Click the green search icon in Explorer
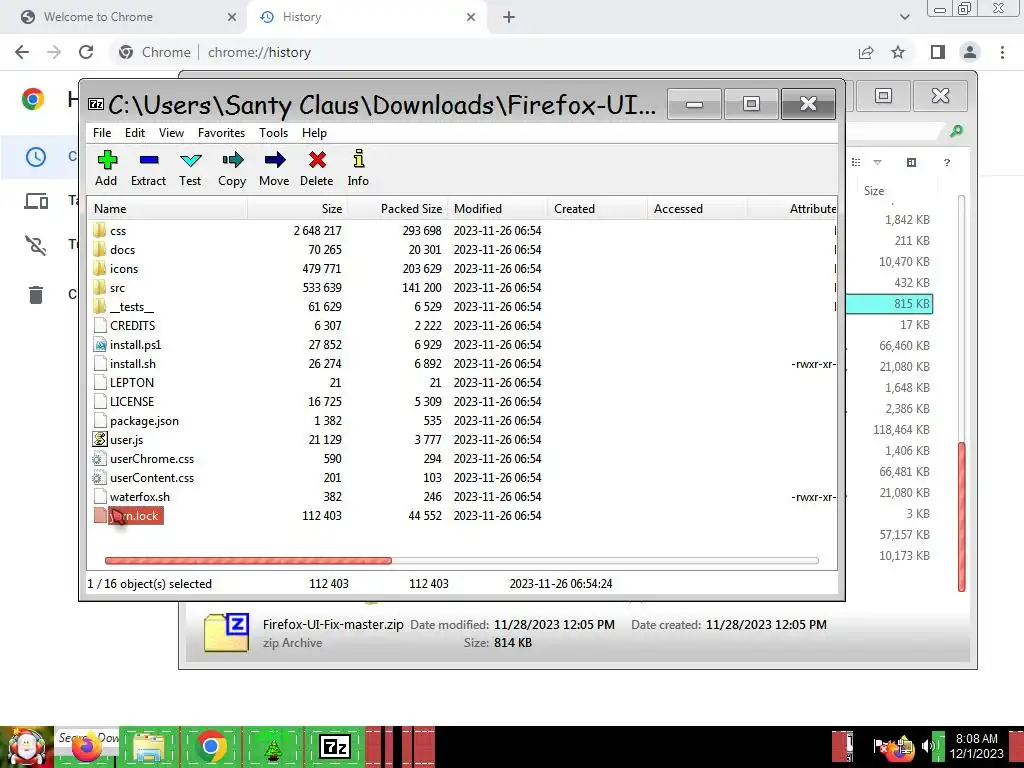 point(956,131)
